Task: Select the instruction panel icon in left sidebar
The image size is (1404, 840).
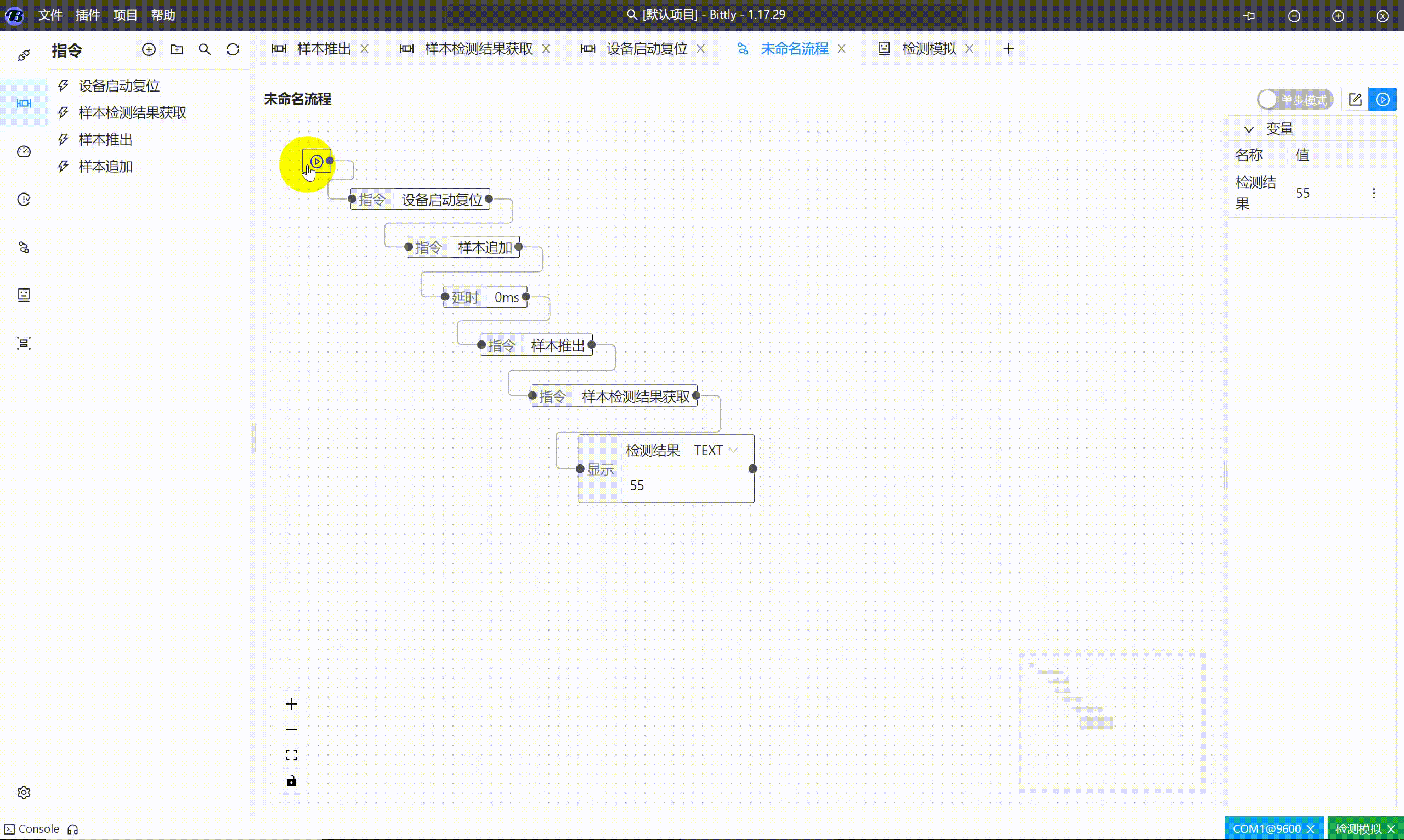Action: click(23, 104)
